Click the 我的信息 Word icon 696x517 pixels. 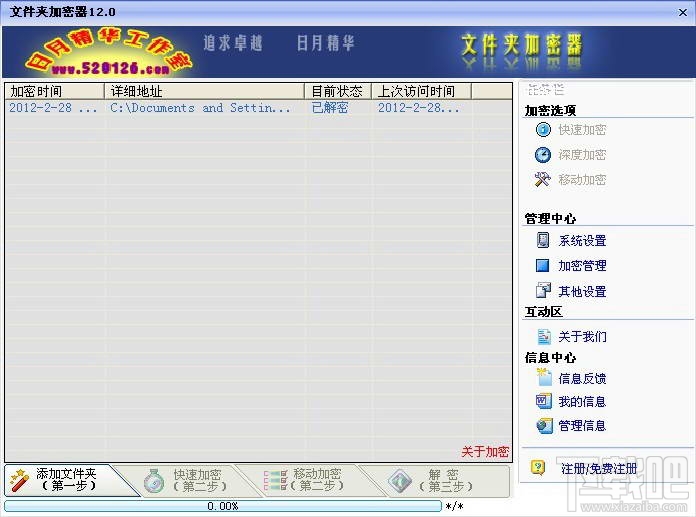pyautogui.click(x=543, y=401)
